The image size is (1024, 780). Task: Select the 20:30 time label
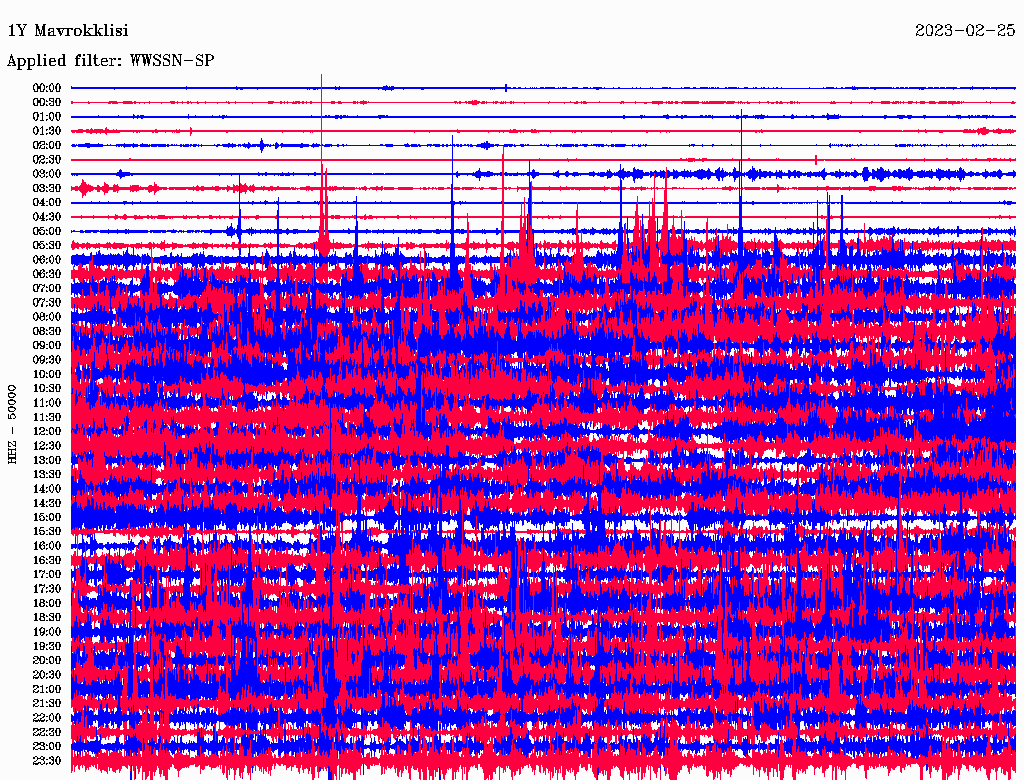click(x=47, y=675)
